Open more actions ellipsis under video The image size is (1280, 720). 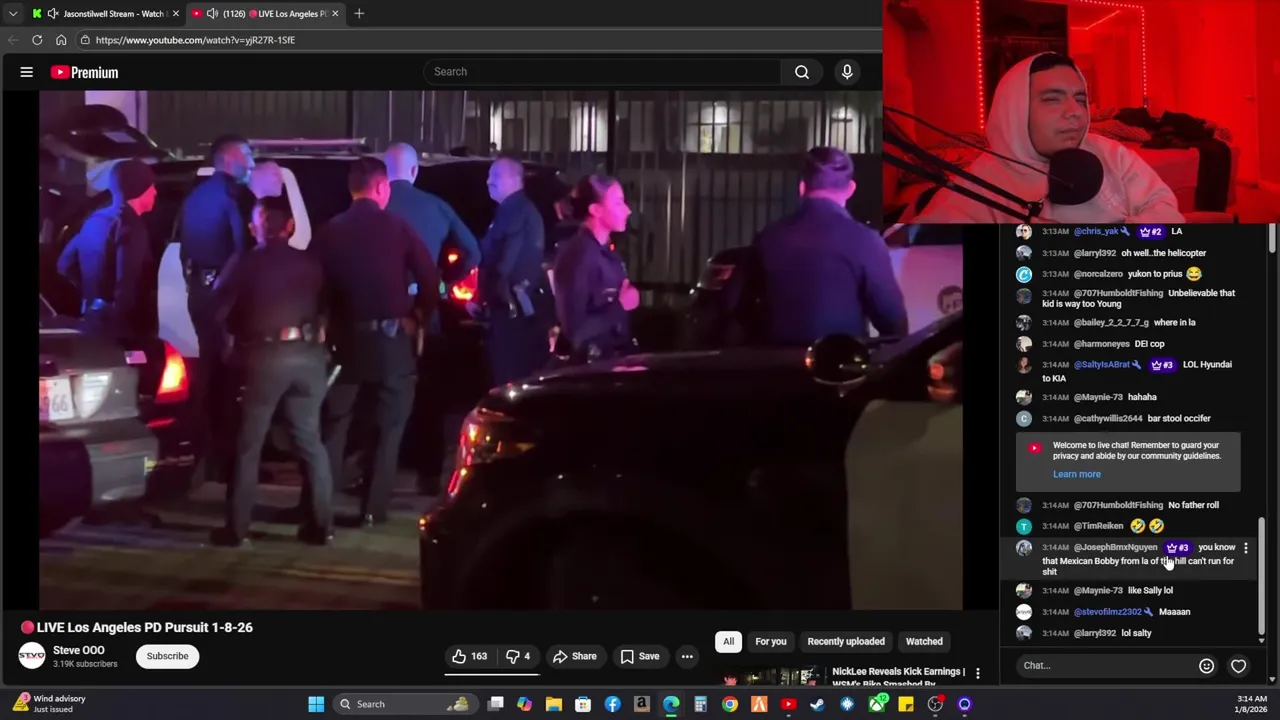[687, 656]
